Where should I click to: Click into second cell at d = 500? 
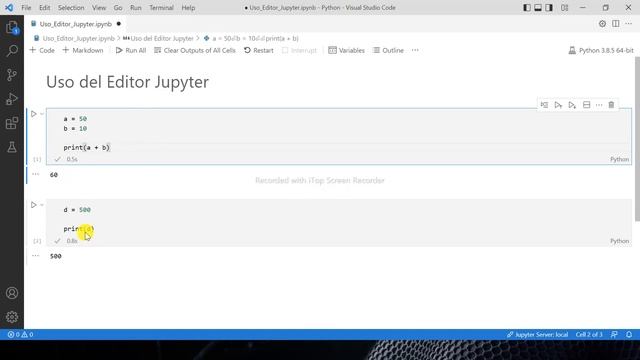pyautogui.click(x=77, y=210)
